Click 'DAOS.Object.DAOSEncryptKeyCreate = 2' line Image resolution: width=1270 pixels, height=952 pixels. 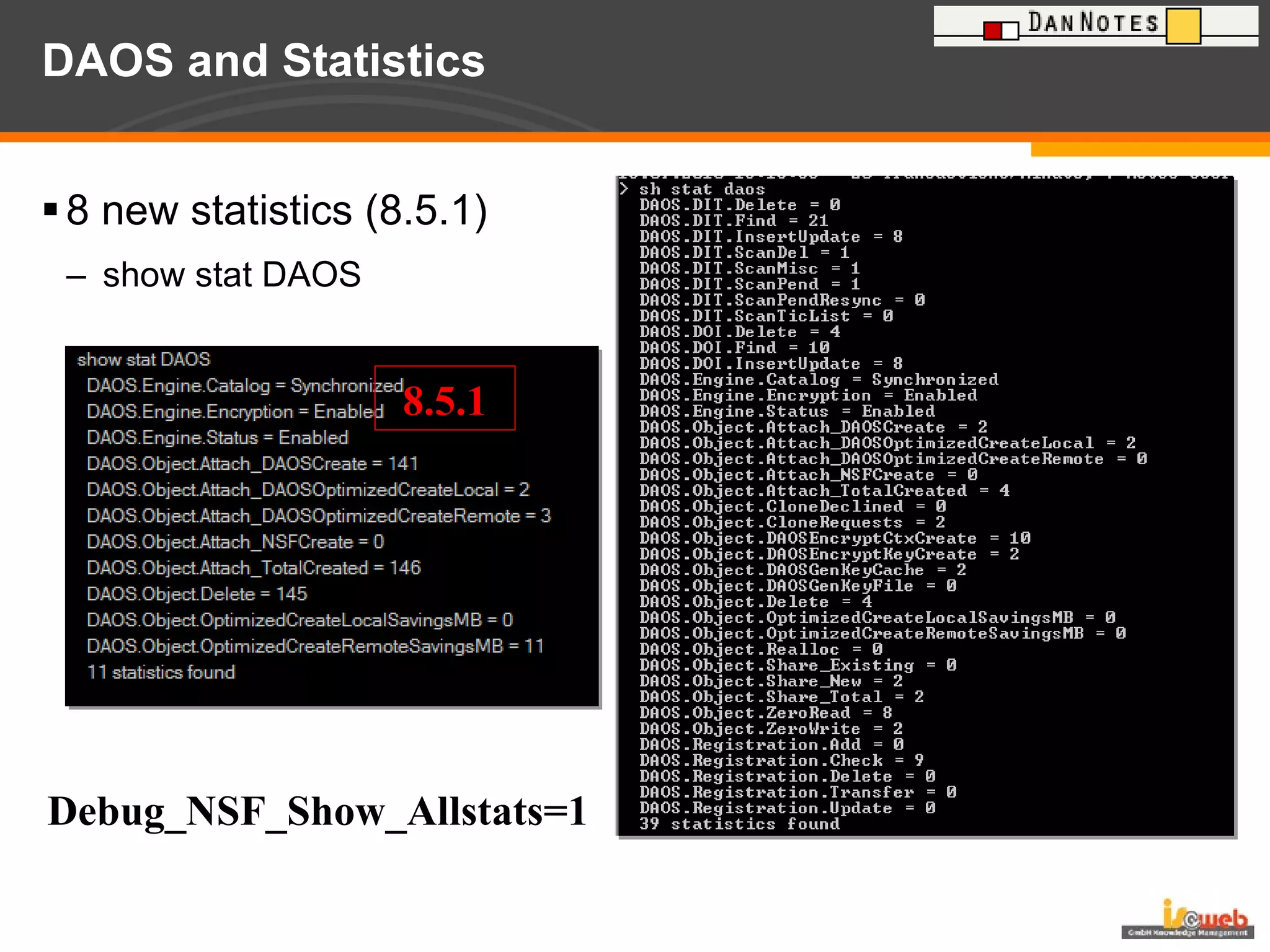[830, 554]
